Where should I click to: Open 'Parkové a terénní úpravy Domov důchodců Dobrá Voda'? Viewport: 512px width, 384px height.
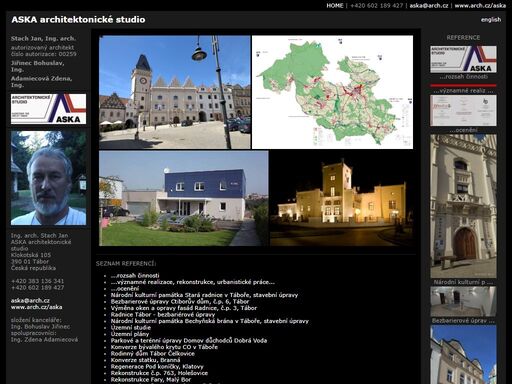[189, 341]
